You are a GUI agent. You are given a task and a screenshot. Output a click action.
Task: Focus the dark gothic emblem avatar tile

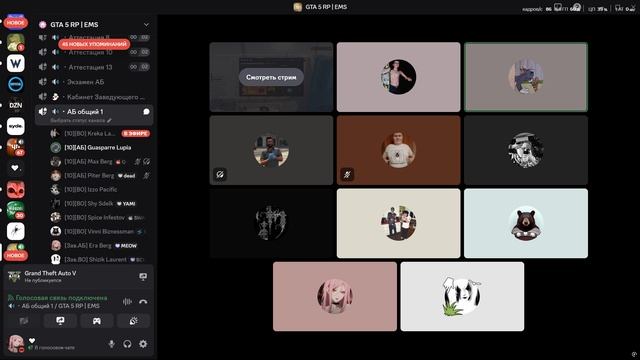point(271,223)
